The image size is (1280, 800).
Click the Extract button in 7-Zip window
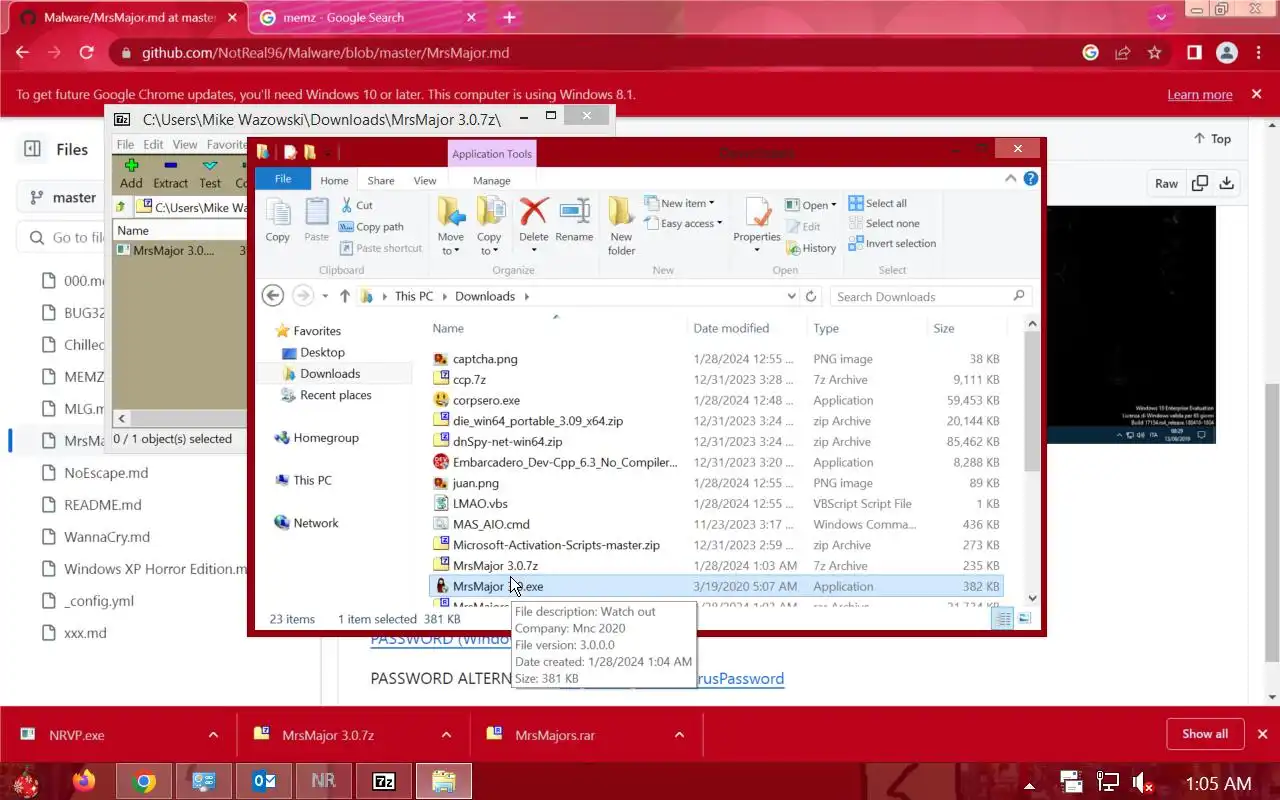pyautogui.click(x=170, y=174)
